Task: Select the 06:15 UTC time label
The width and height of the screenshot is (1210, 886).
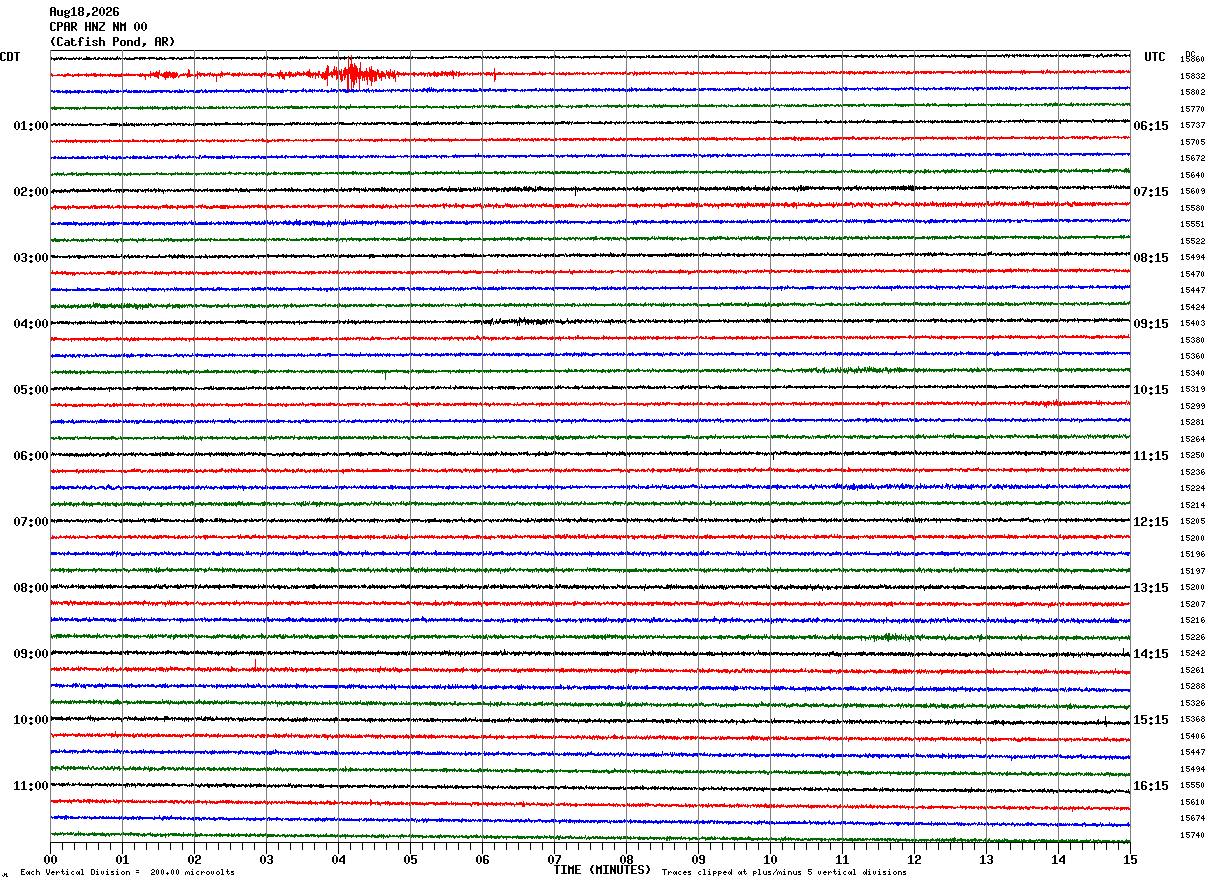Action: click(x=1151, y=126)
